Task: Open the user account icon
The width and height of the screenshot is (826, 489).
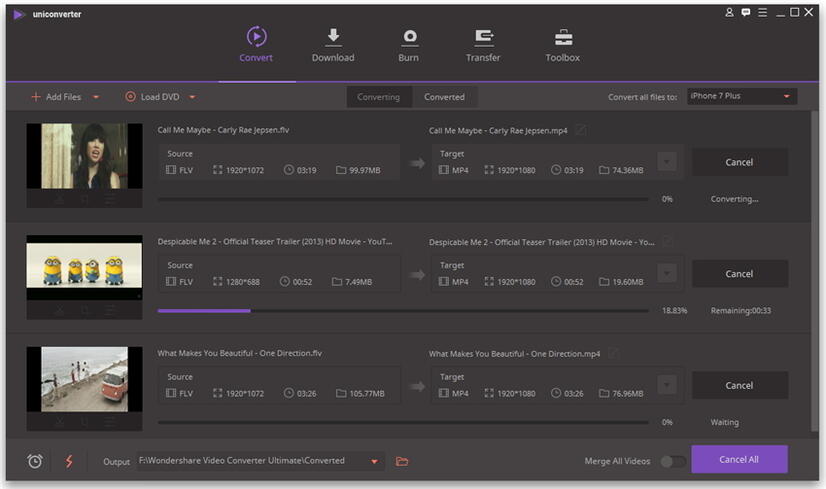Action: (x=729, y=12)
